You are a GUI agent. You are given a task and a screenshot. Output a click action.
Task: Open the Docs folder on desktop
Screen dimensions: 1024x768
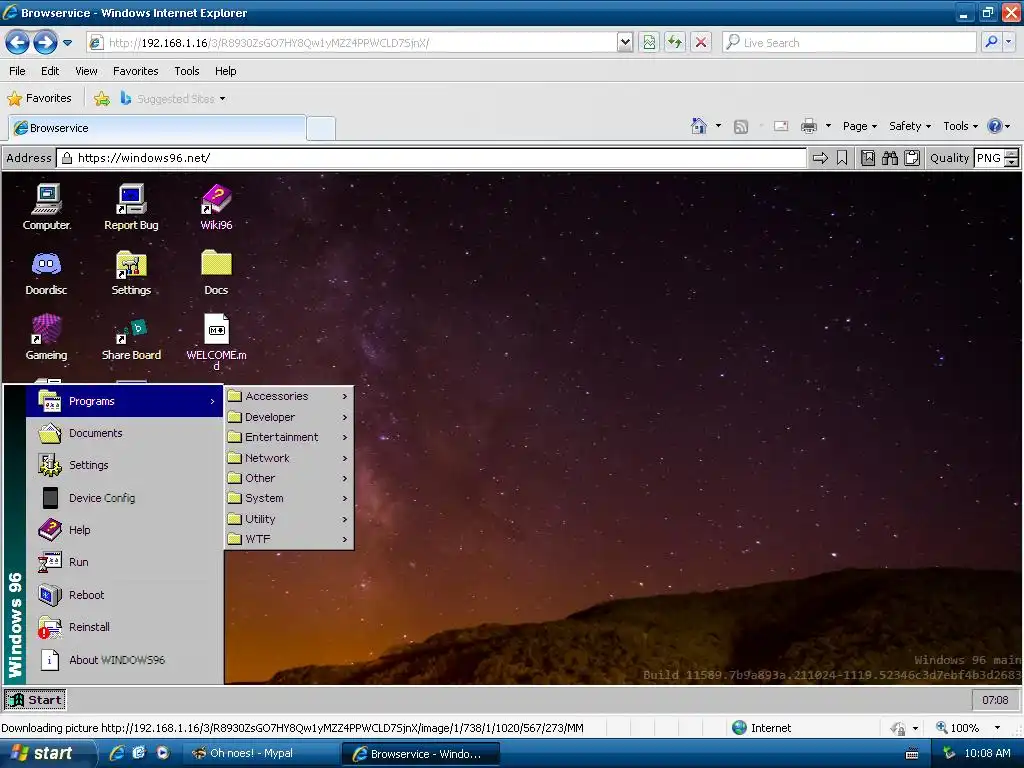(x=216, y=272)
